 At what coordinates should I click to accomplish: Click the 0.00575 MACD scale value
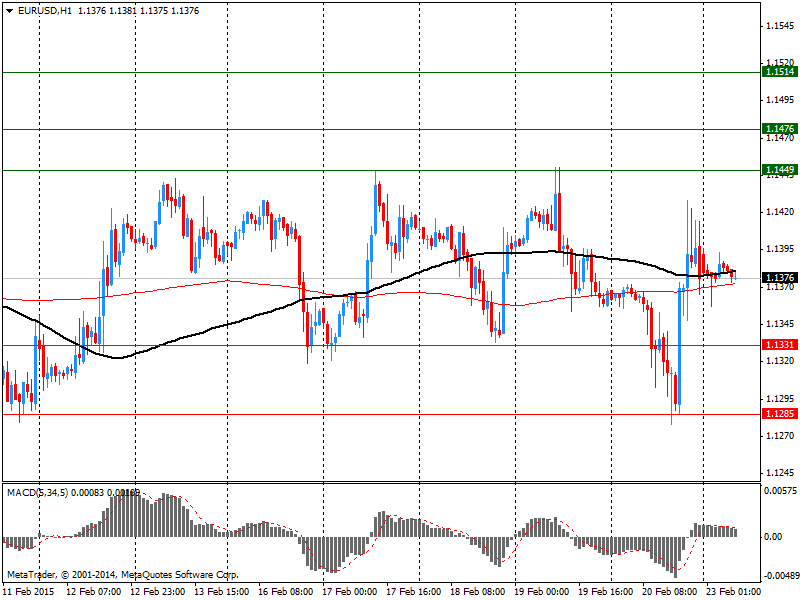(x=781, y=491)
